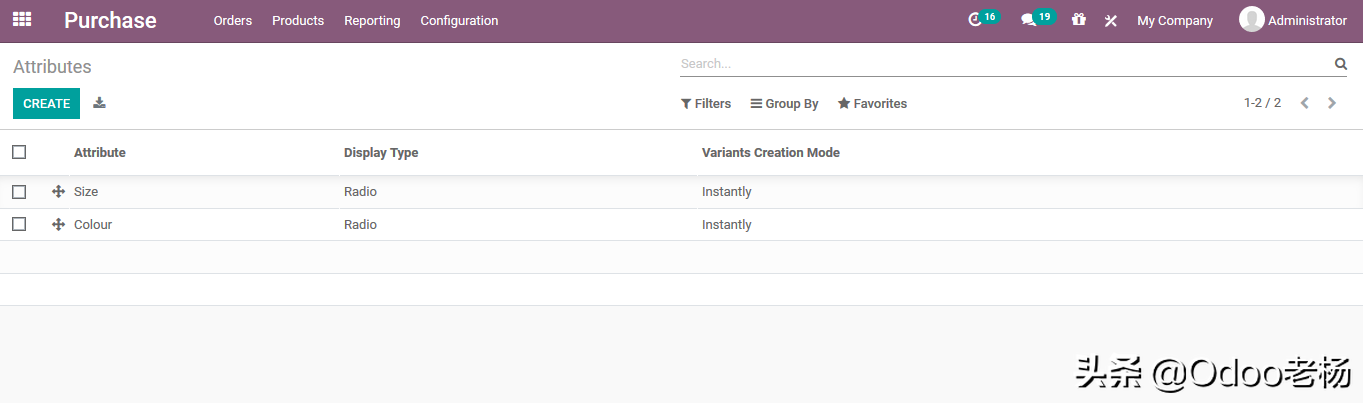Go to next page arrow
Image resolution: width=1365 pixels, height=403 pixels.
tap(1332, 103)
